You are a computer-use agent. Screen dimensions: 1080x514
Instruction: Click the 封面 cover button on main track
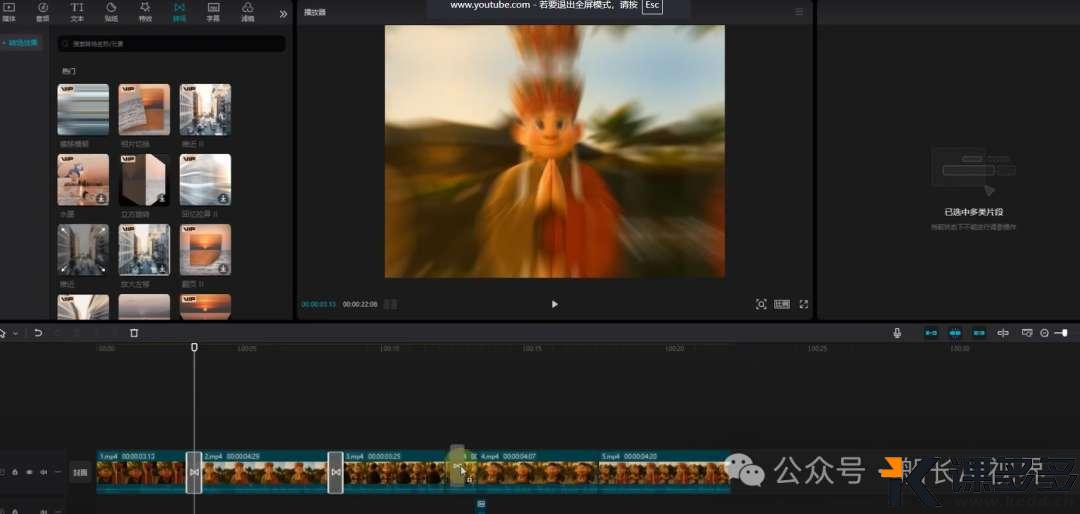click(x=81, y=473)
